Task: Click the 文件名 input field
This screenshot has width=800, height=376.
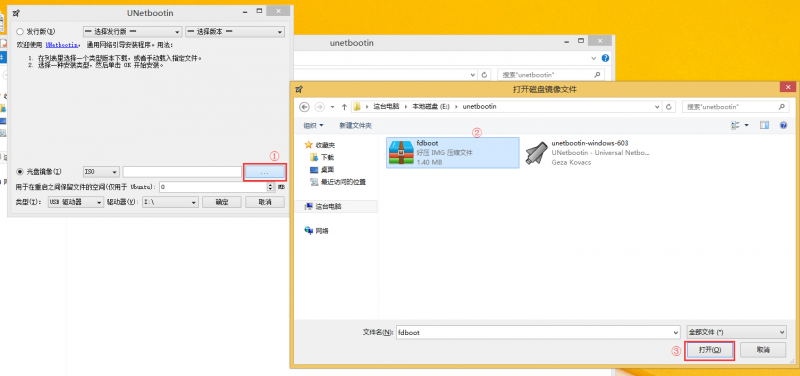Action: 534,332
